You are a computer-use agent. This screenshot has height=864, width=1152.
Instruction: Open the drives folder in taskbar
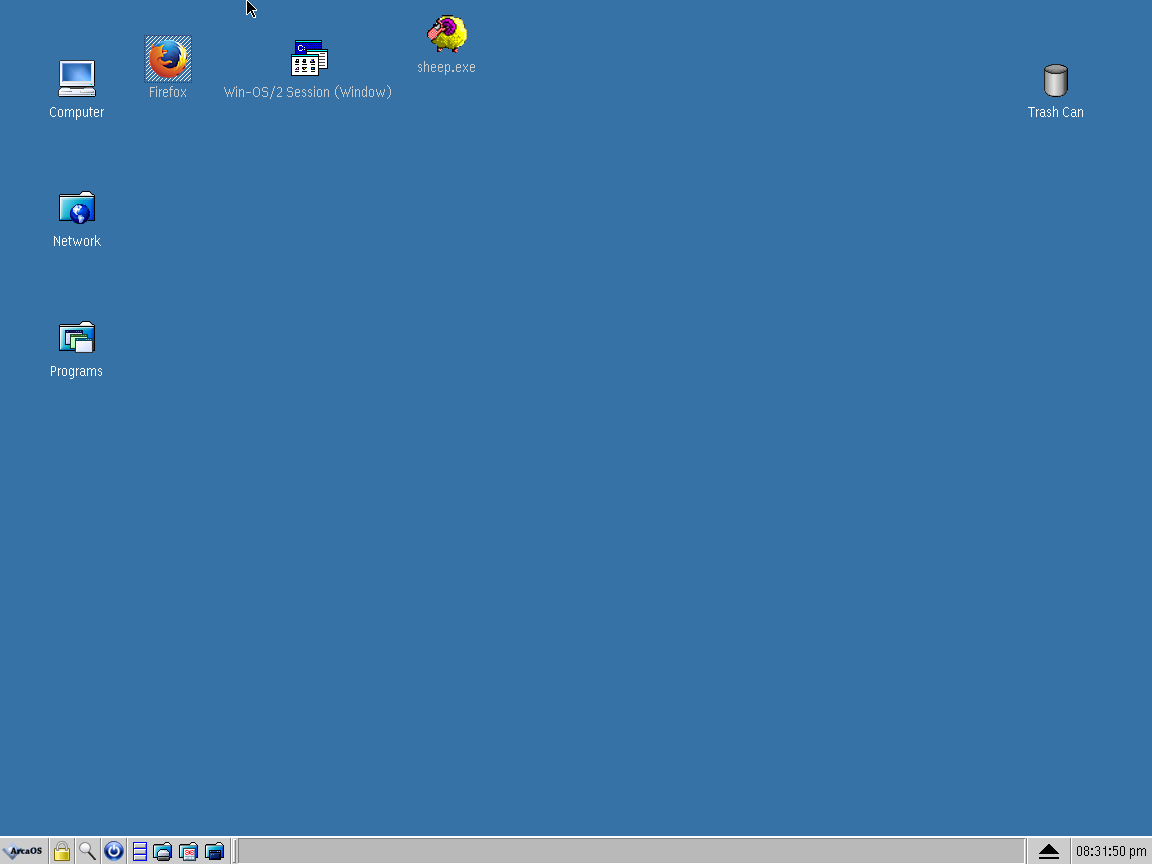[163, 851]
